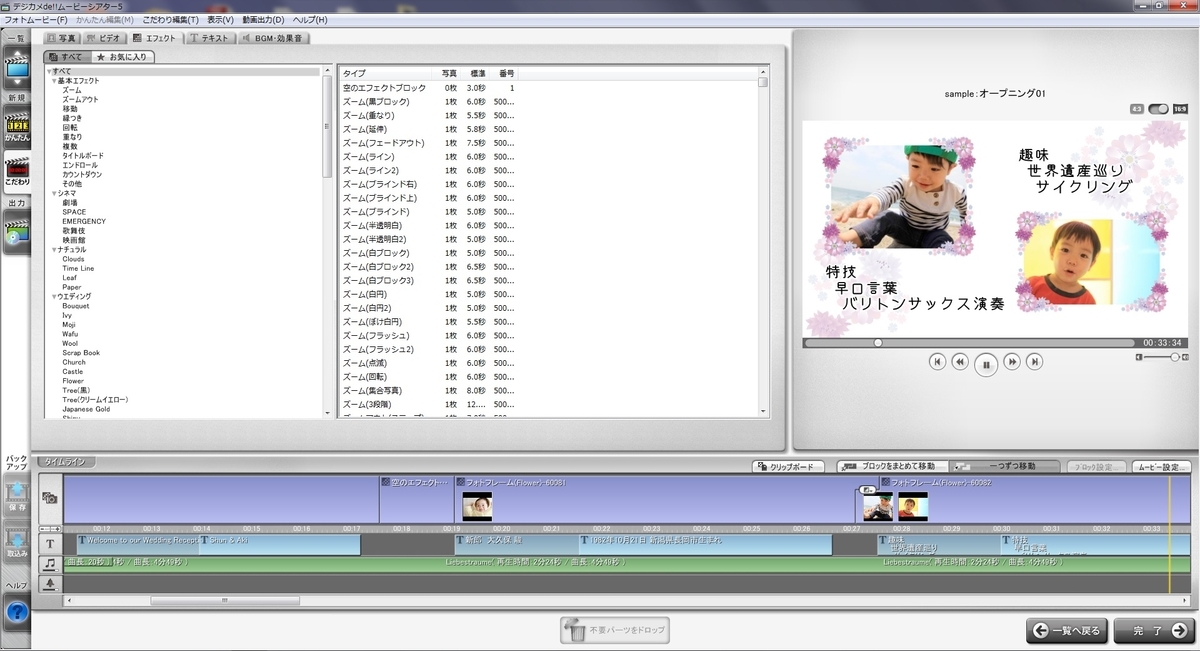Screen dimensions: 1200x651
Task: Click the mute speaker icon beside volume slider
Action: click(x=1139, y=356)
